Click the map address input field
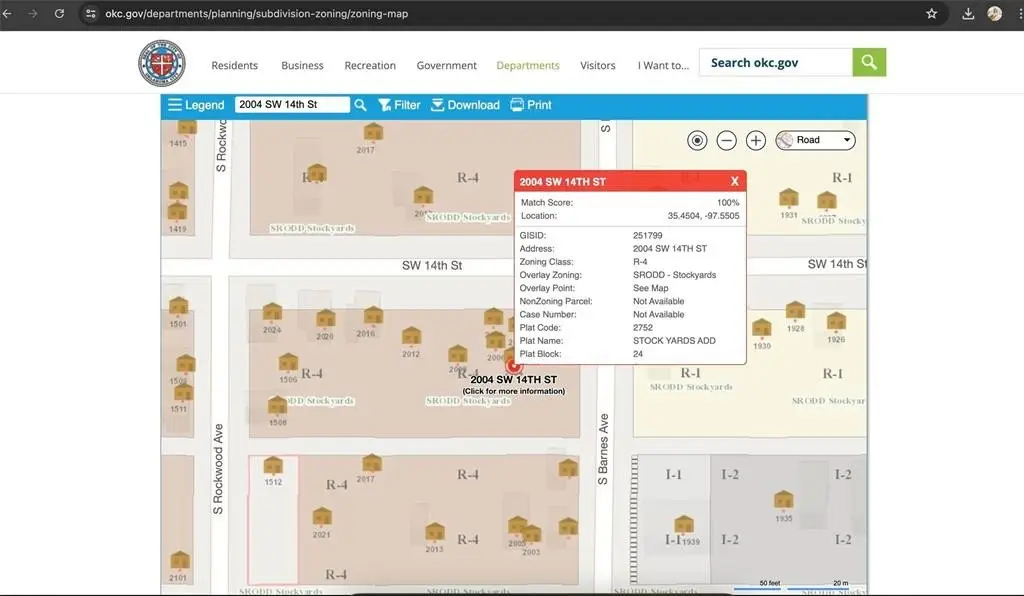 click(x=292, y=105)
